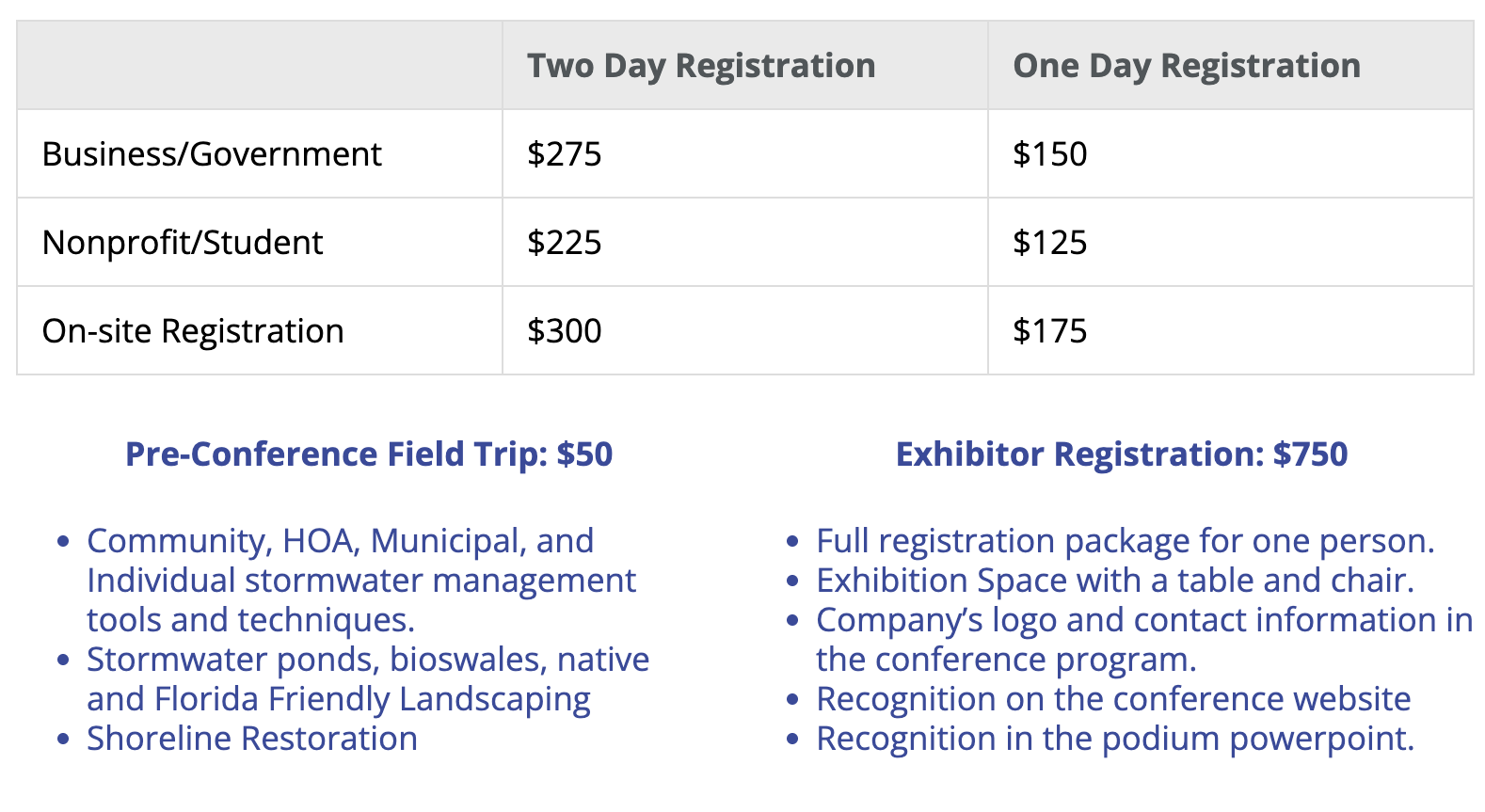Screen dimensions: 1485x812
Task: Open the Exhibitor Registration: $750 heading
Action: pos(1122,454)
